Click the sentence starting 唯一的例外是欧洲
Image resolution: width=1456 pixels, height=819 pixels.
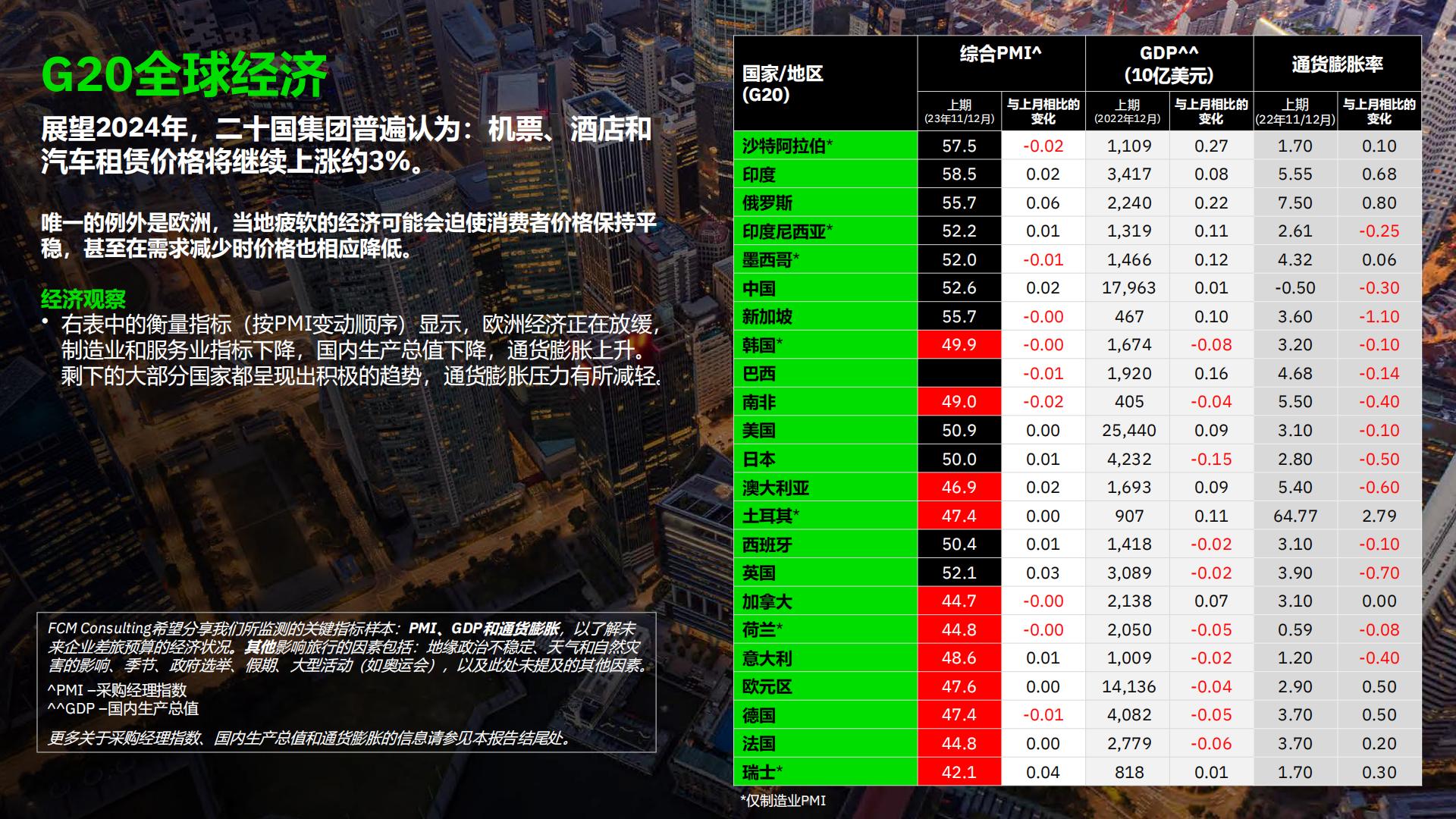coord(349,235)
